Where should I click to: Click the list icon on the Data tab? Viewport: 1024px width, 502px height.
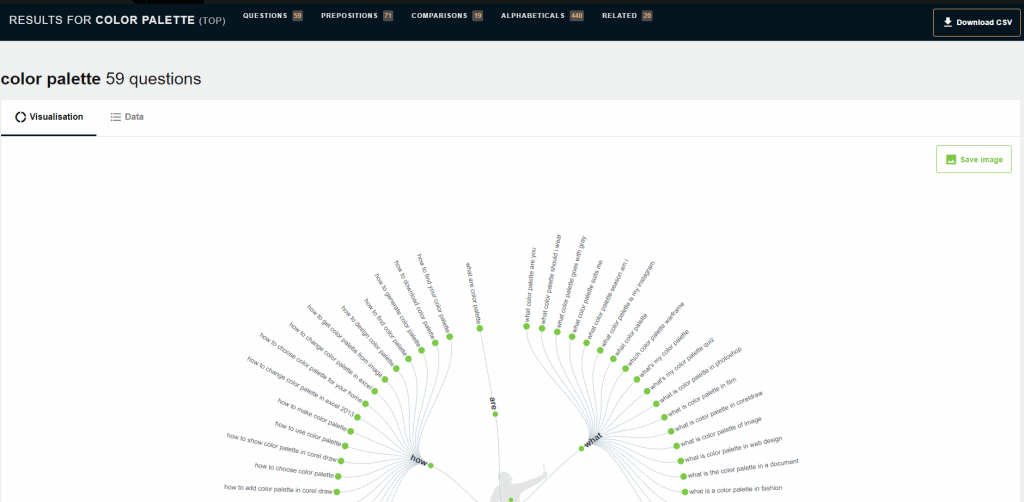(116, 118)
